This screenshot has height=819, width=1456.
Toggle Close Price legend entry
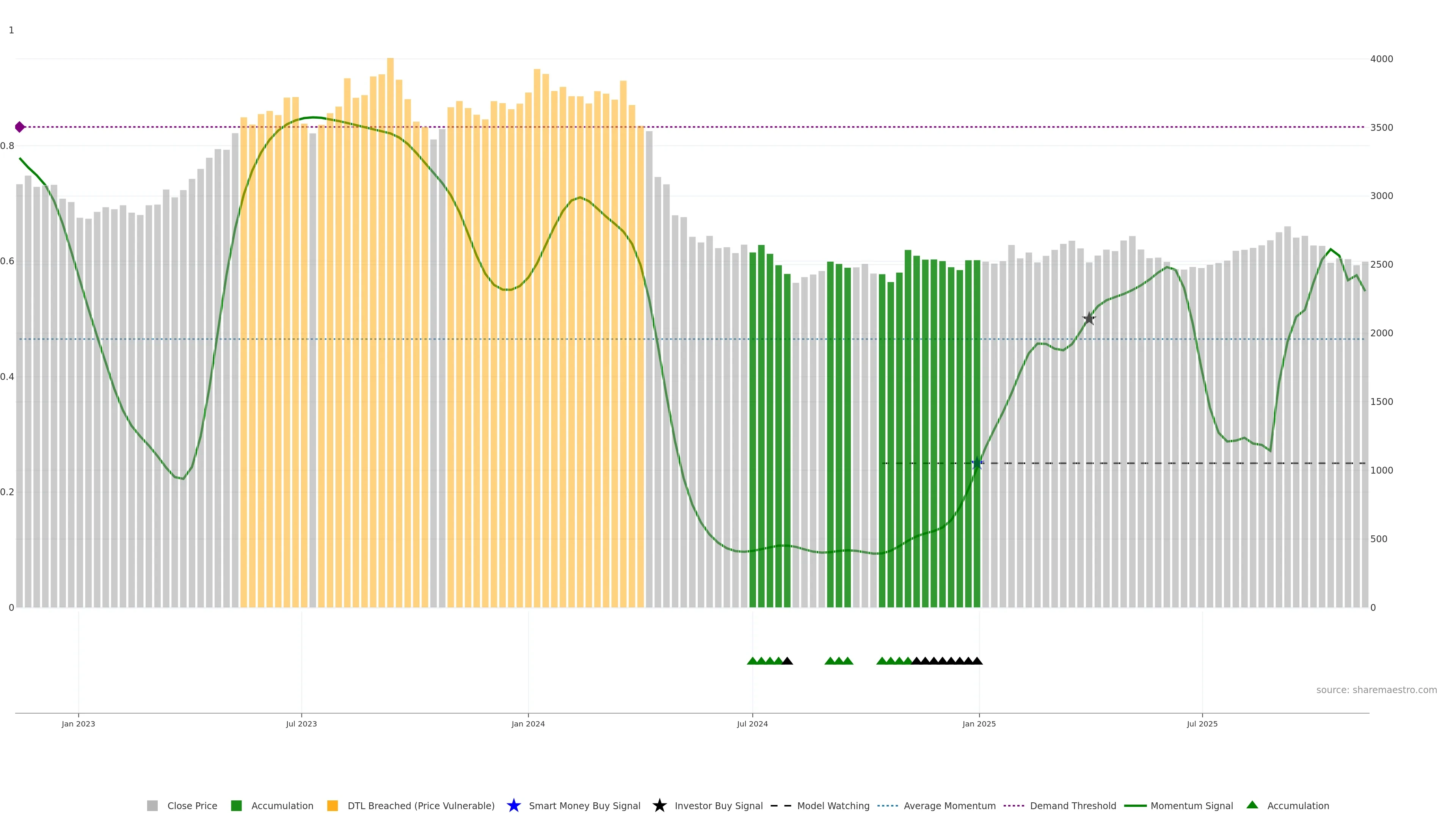191,805
